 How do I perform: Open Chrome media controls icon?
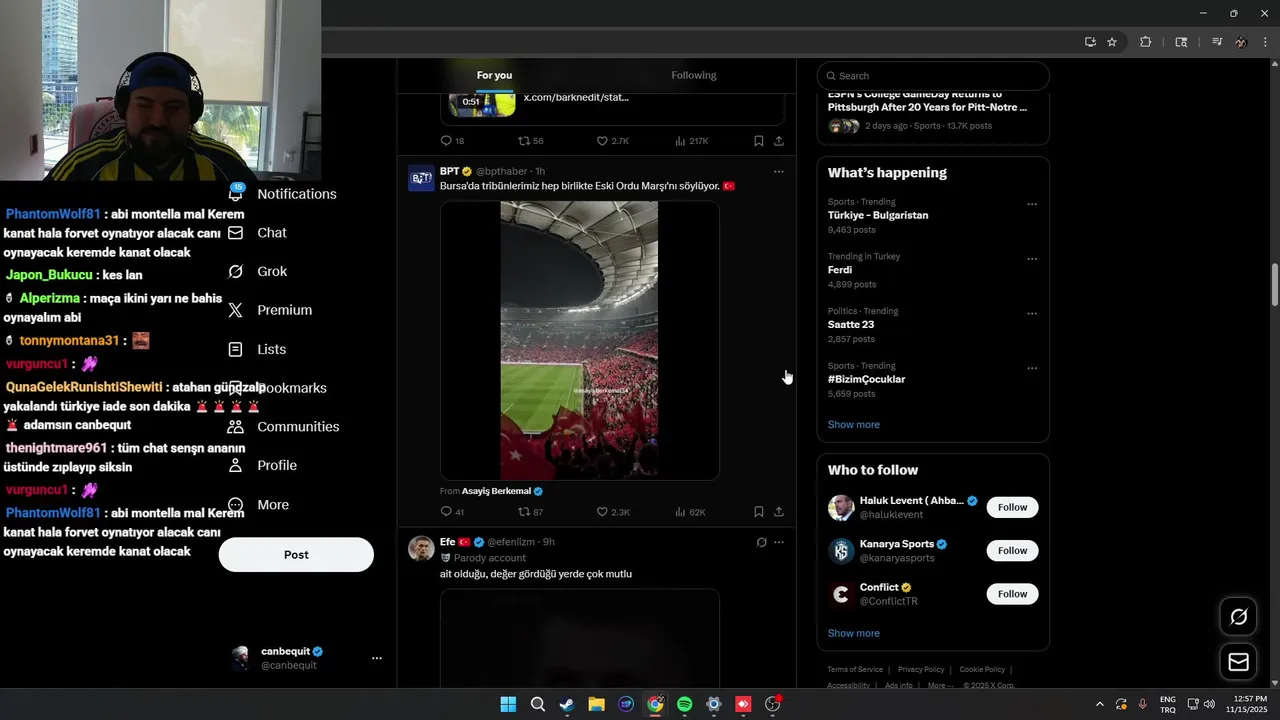click(1217, 42)
